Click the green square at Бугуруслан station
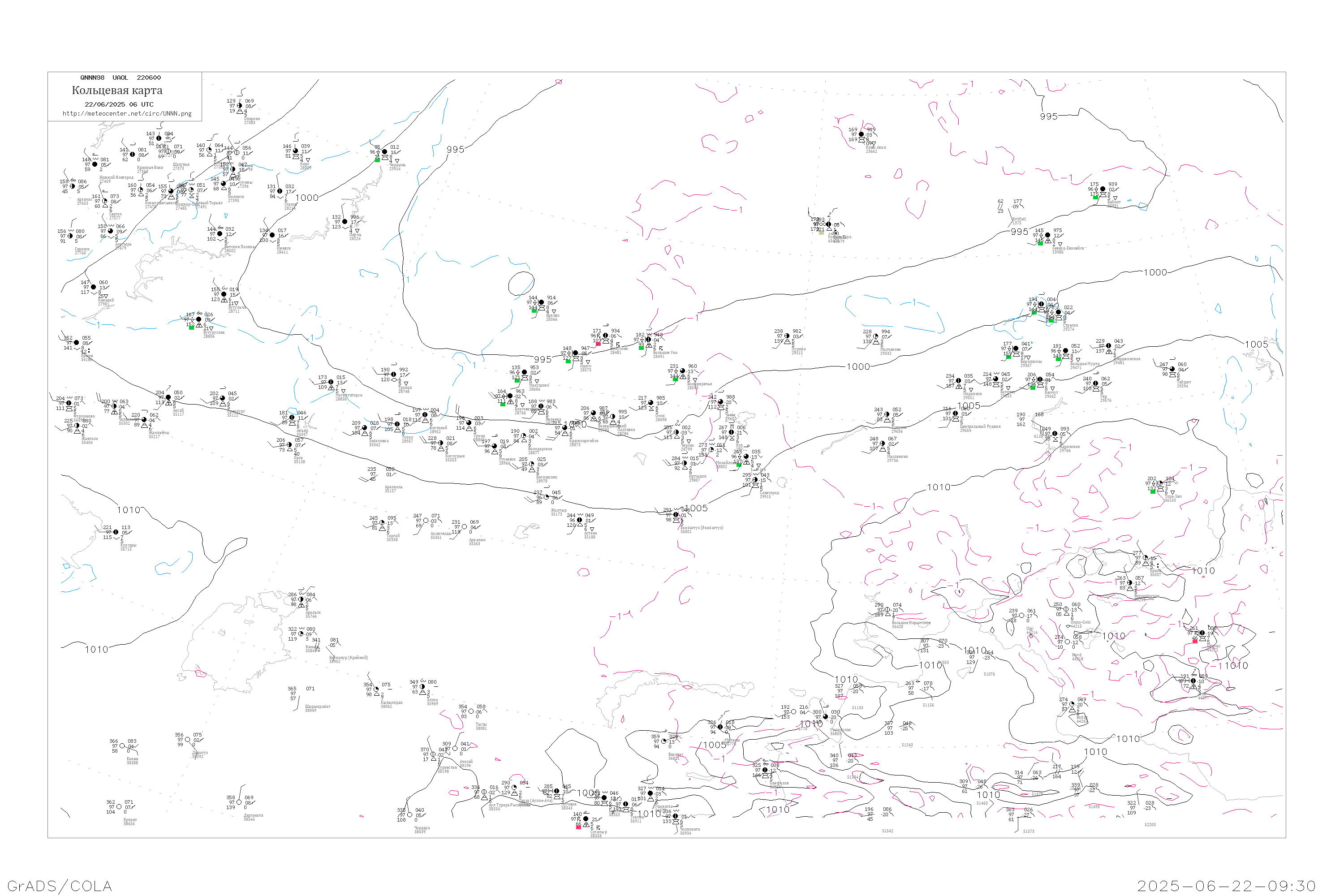The width and height of the screenshot is (1344, 896). point(191,327)
